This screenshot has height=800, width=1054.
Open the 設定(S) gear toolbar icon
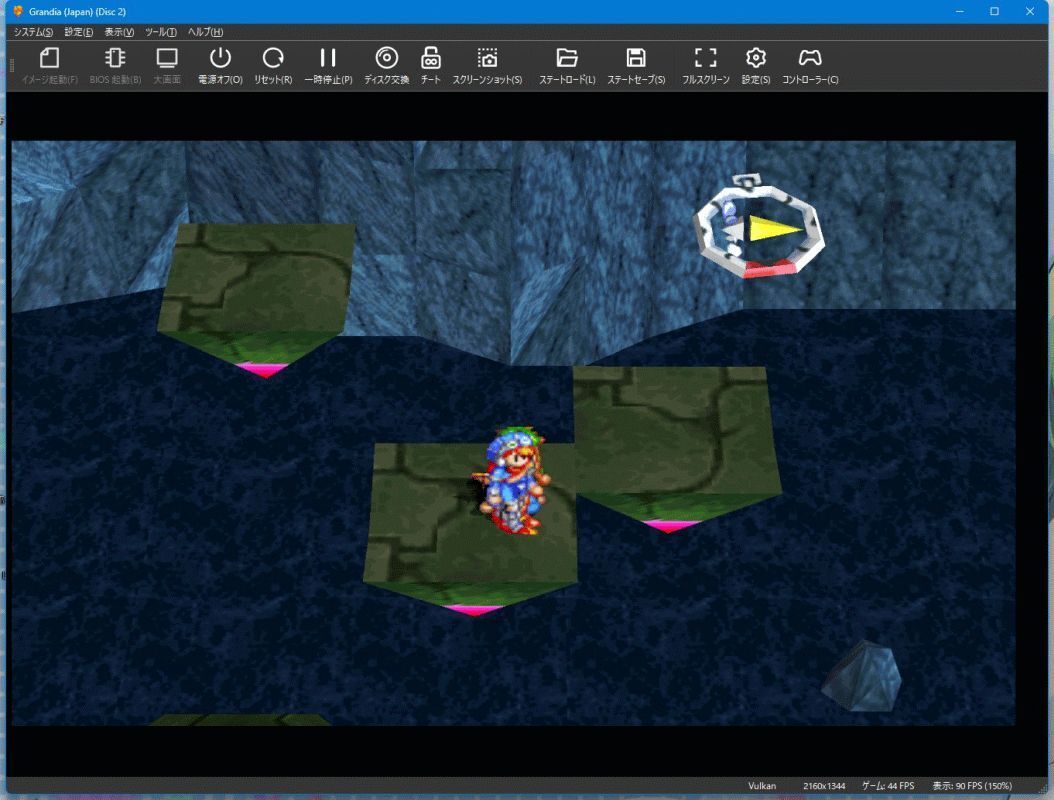[756, 66]
